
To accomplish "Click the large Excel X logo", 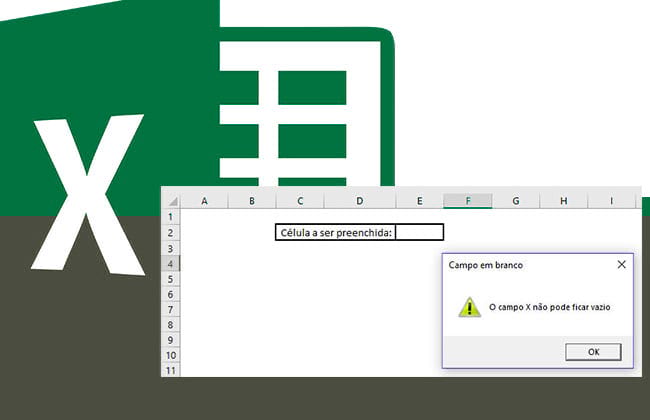I will [x=88, y=195].
